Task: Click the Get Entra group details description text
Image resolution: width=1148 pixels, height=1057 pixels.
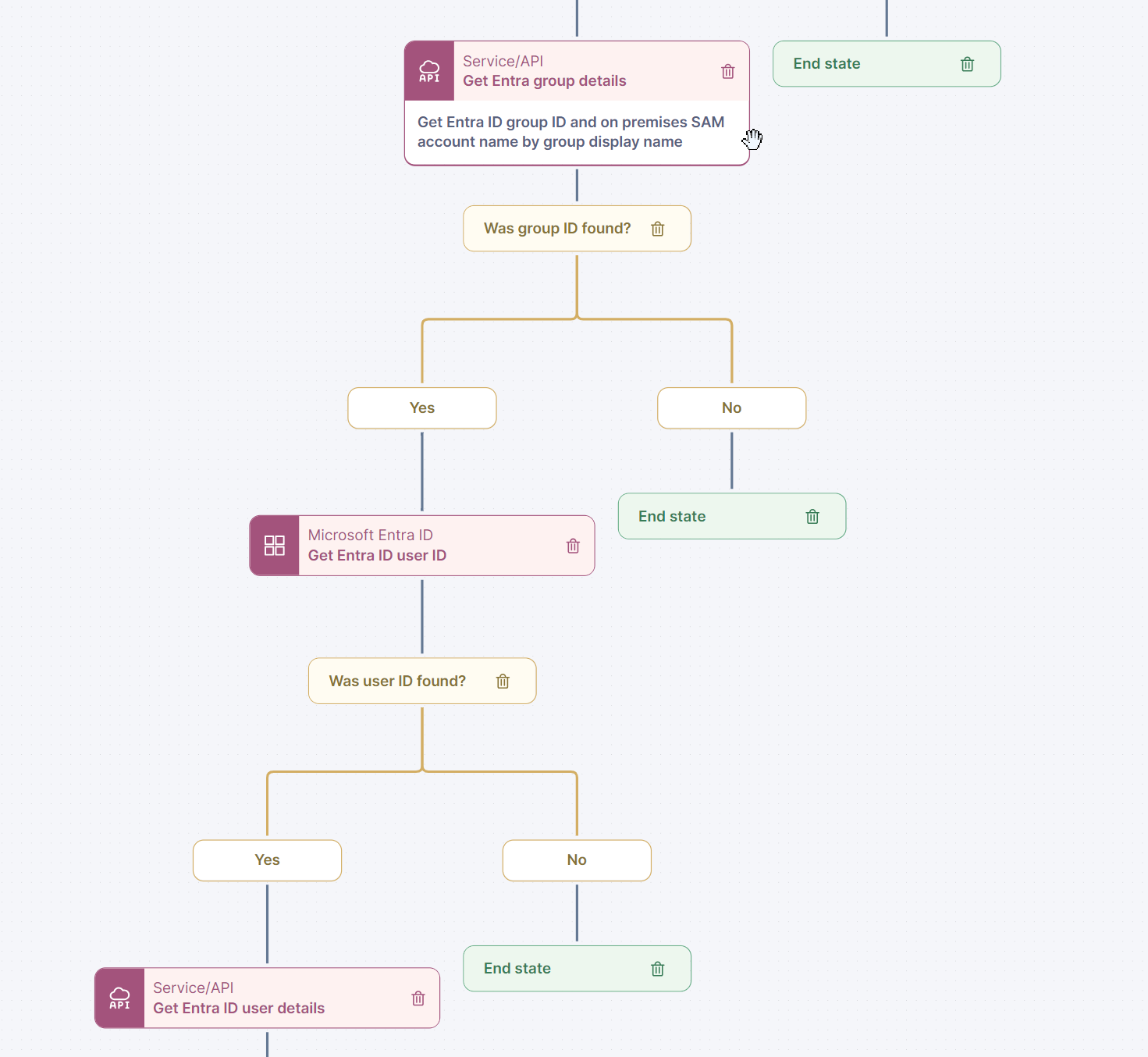Action: point(570,132)
